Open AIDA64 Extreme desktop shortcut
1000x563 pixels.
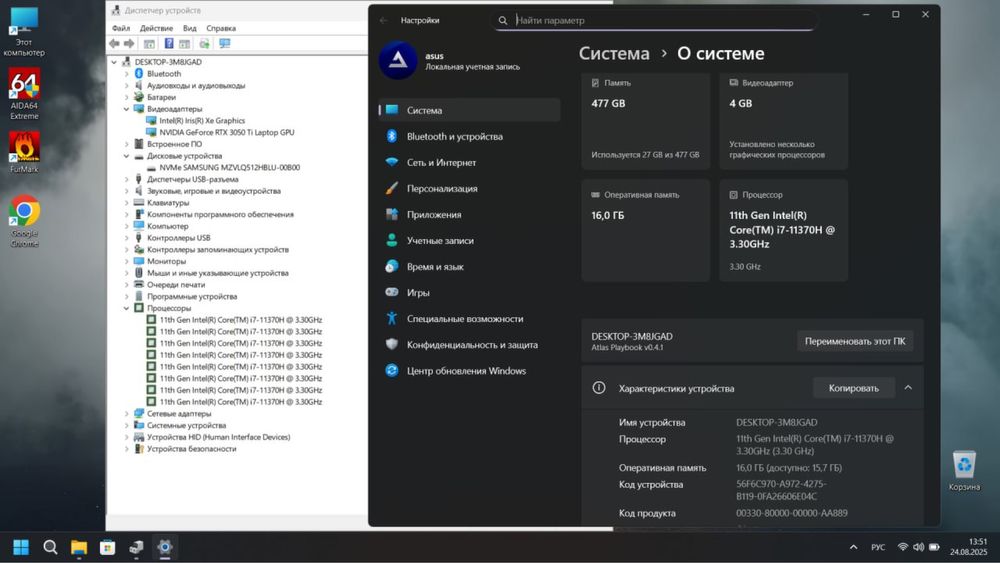point(24,94)
